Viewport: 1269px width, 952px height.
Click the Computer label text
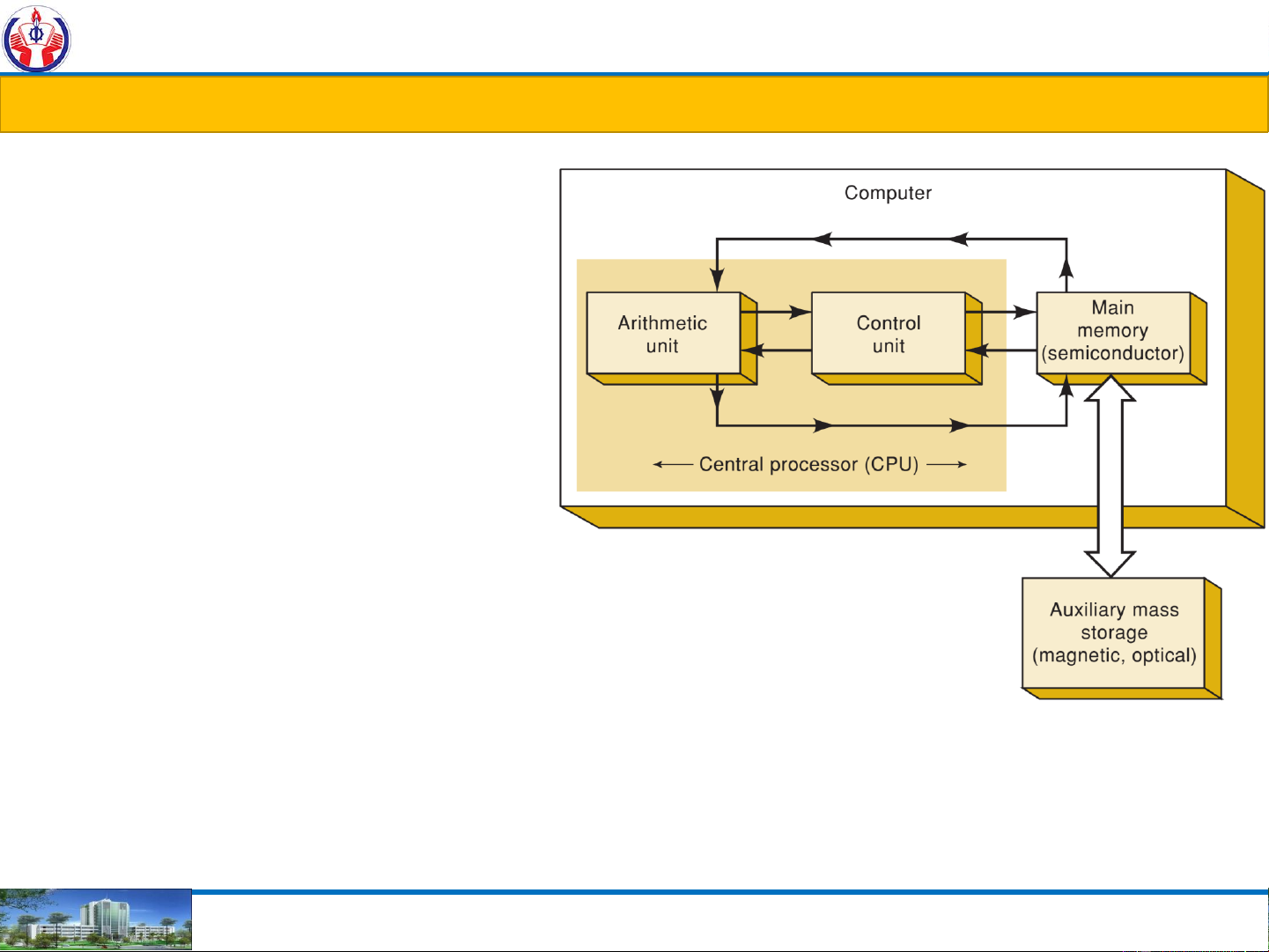[888, 193]
